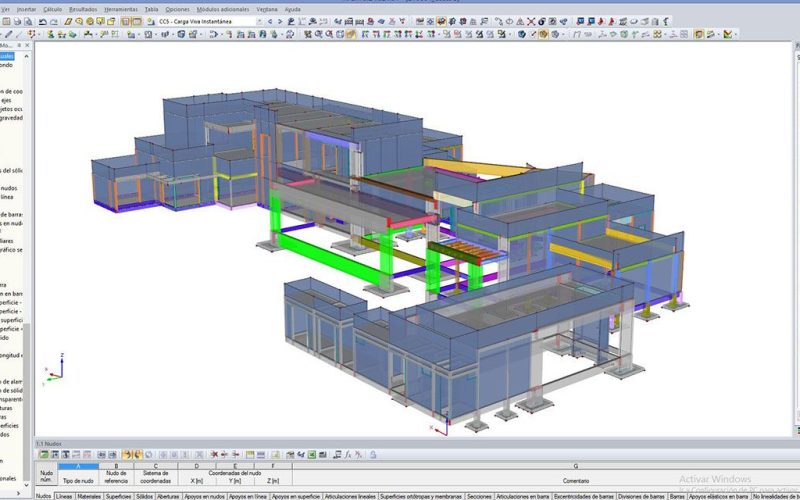Switch to the Apoyos en nudos tab
This screenshot has width=800, height=500.
point(204,496)
